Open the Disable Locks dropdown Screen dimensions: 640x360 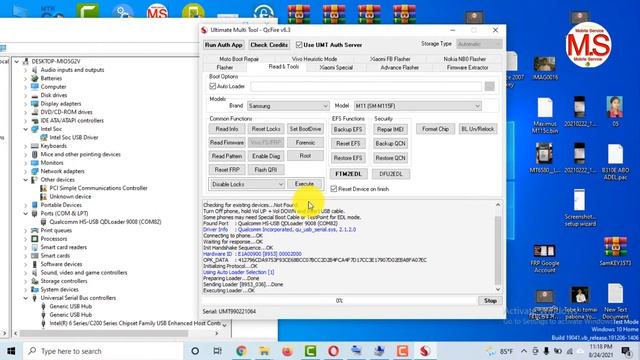(x=247, y=184)
